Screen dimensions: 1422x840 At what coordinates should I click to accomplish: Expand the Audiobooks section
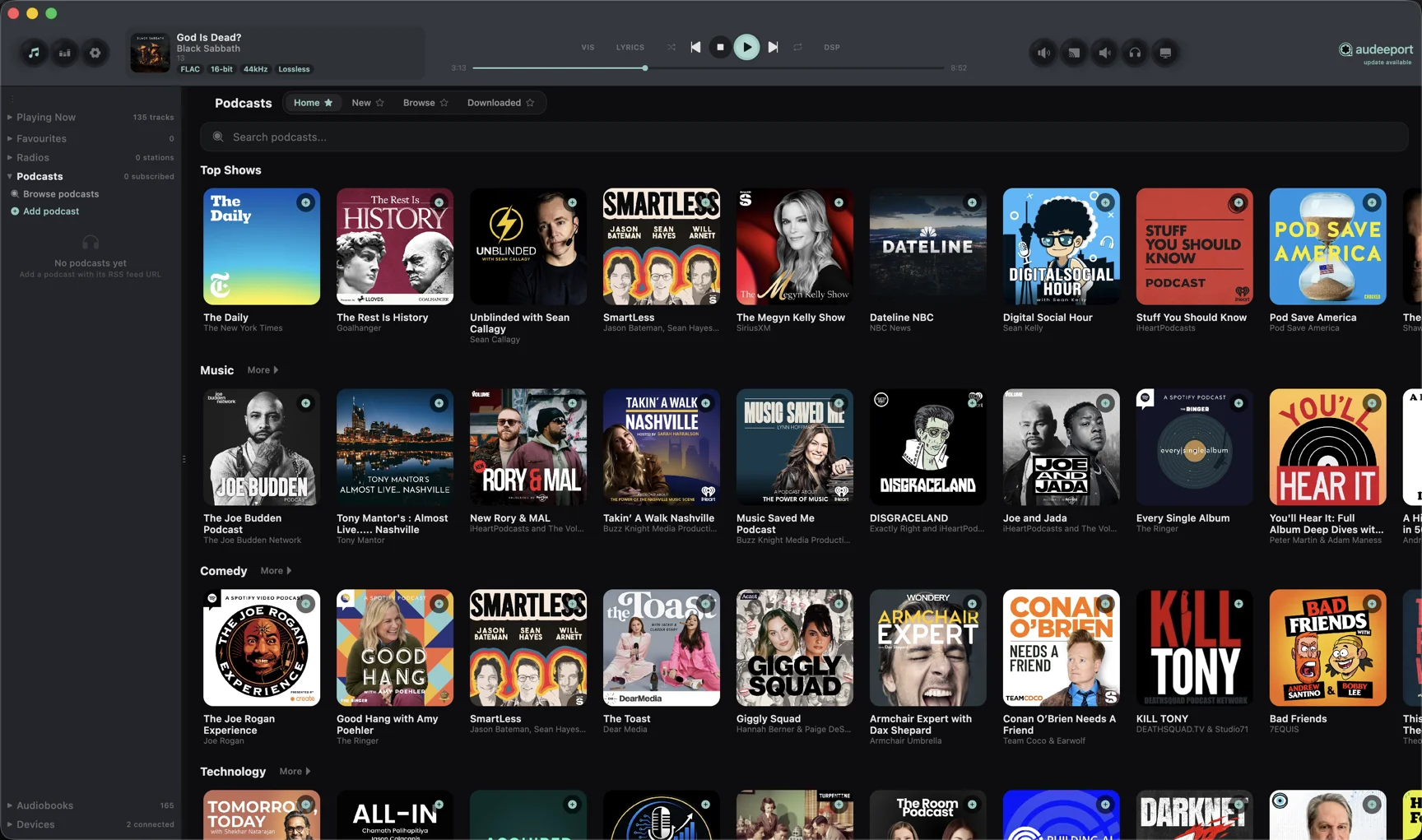click(10, 805)
